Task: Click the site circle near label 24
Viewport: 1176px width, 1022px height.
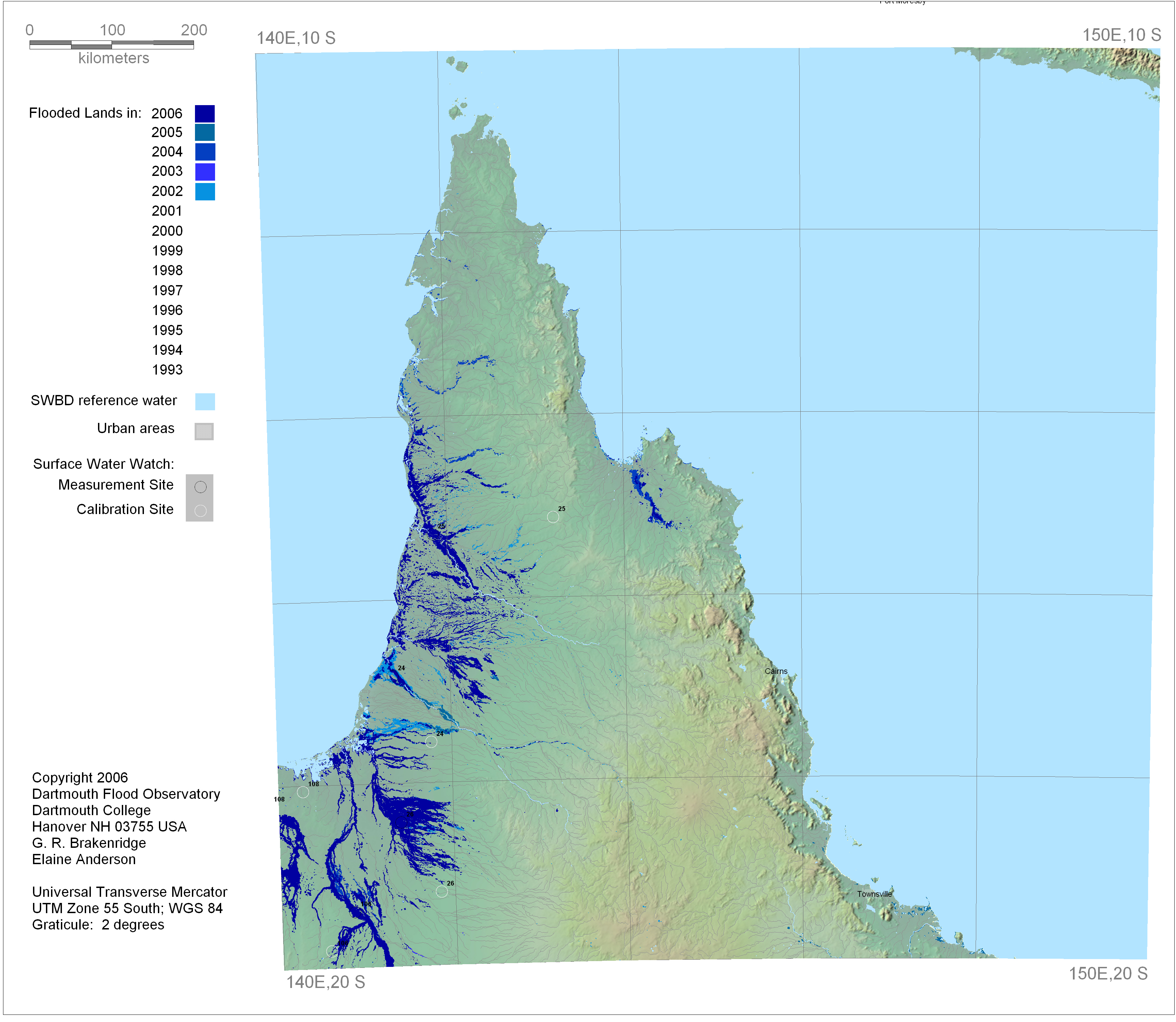Action: tap(431, 741)
